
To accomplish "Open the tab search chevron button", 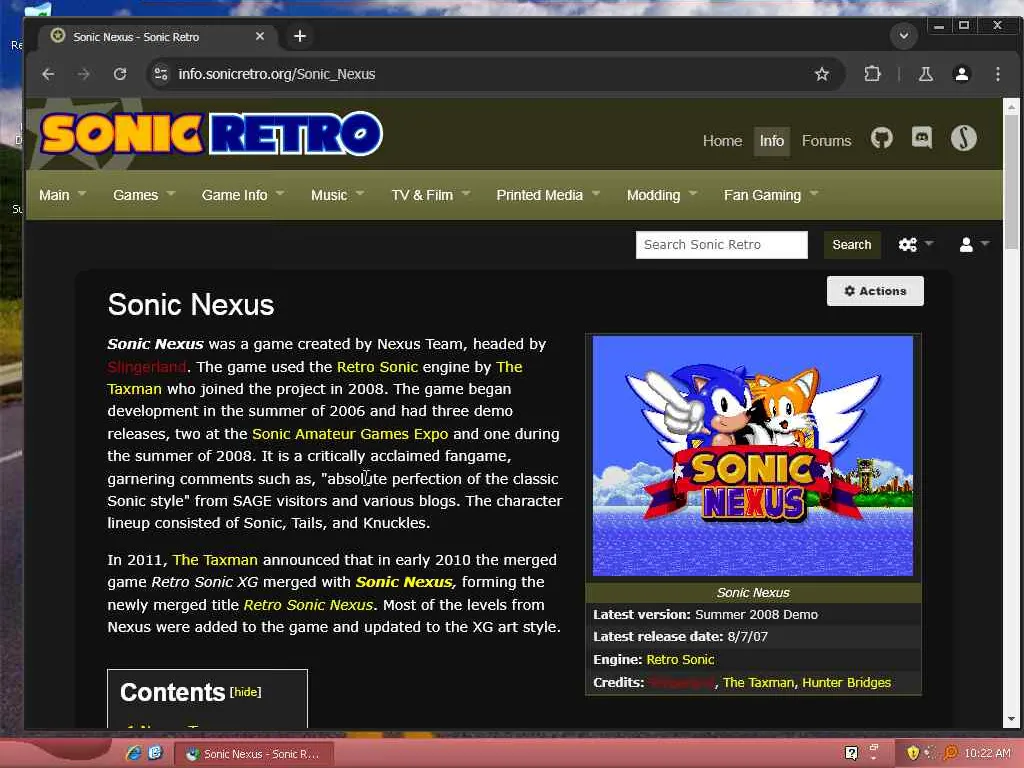I will pyautogui.click(x=904, y=36).
